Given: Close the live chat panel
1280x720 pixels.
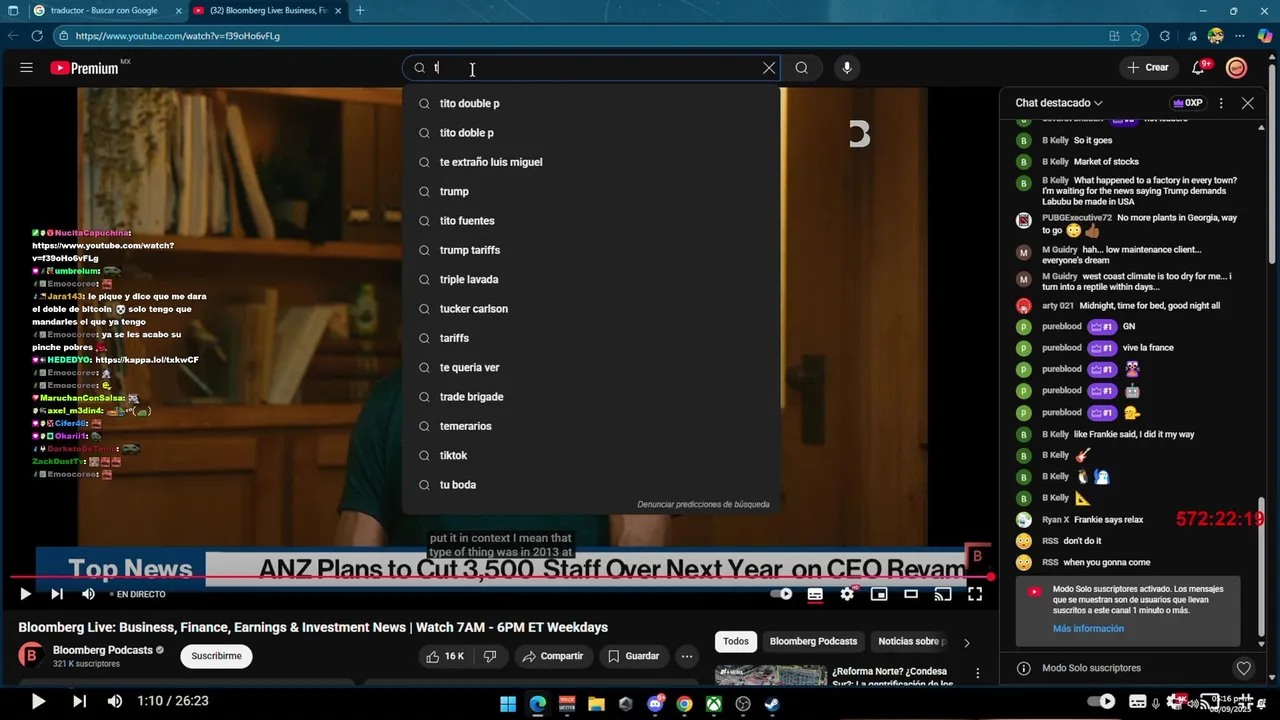Looking at the screenshot, I should [1248, 103].
